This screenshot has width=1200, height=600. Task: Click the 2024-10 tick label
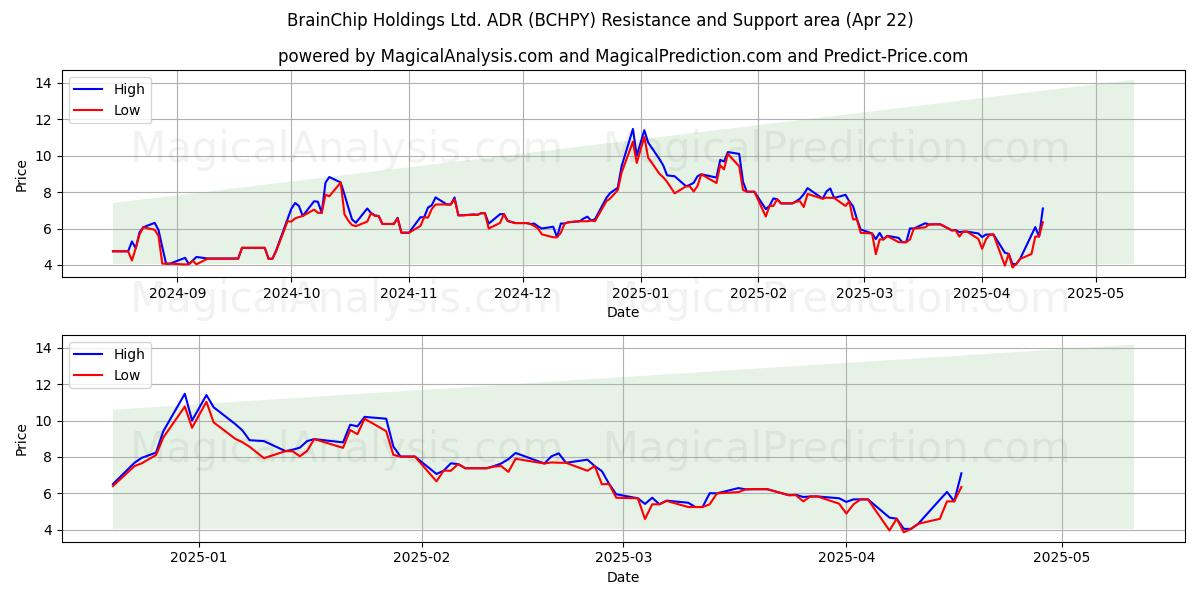pos(291,293)
